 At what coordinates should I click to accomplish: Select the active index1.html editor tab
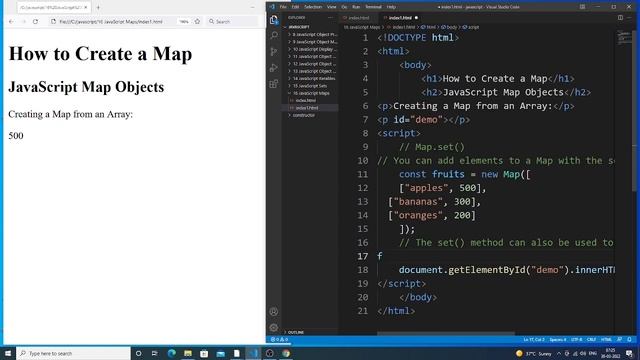click(400, 18)
